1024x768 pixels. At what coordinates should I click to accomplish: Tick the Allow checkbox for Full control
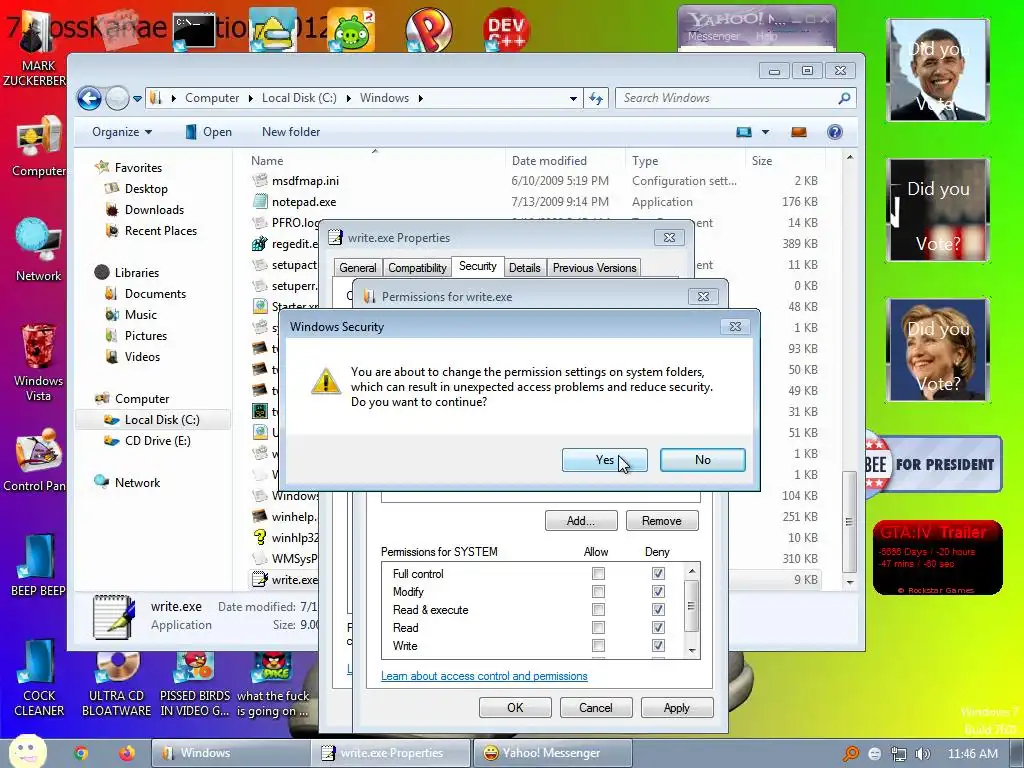click(x=598, y=573)
